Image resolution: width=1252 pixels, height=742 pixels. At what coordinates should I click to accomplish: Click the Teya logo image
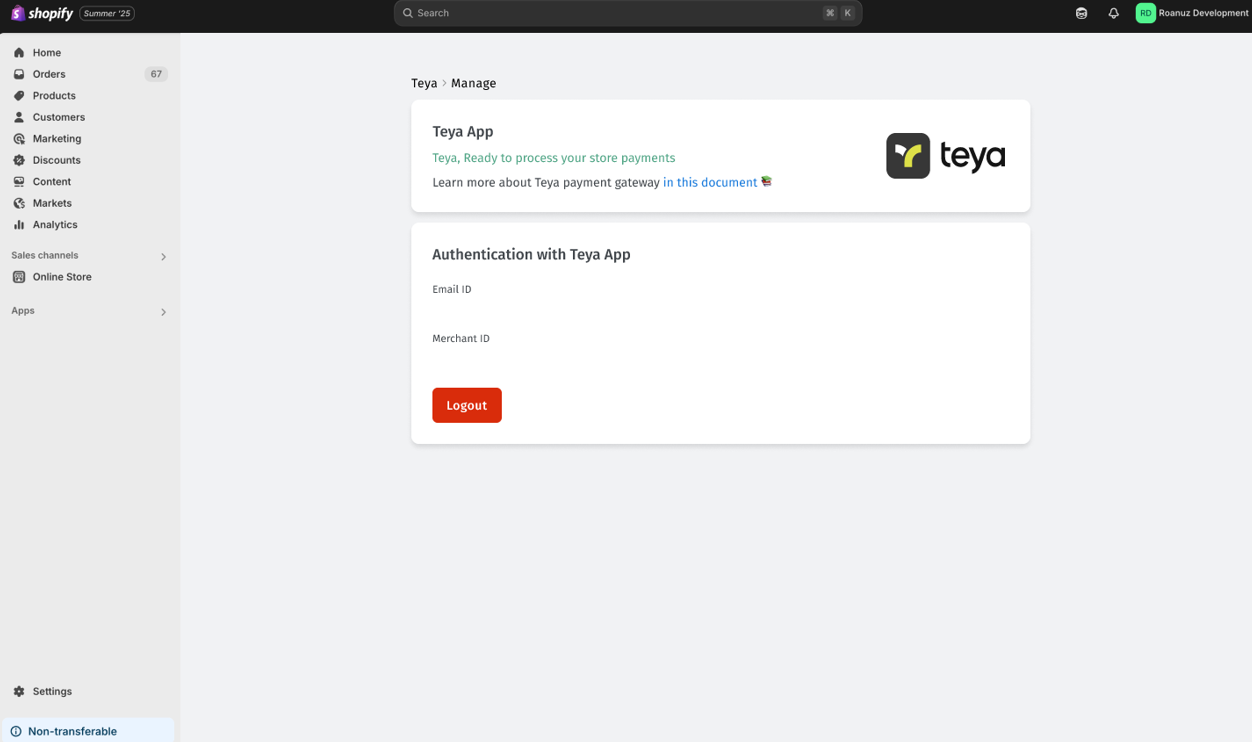pyautogui.click(x=946, y=156)
